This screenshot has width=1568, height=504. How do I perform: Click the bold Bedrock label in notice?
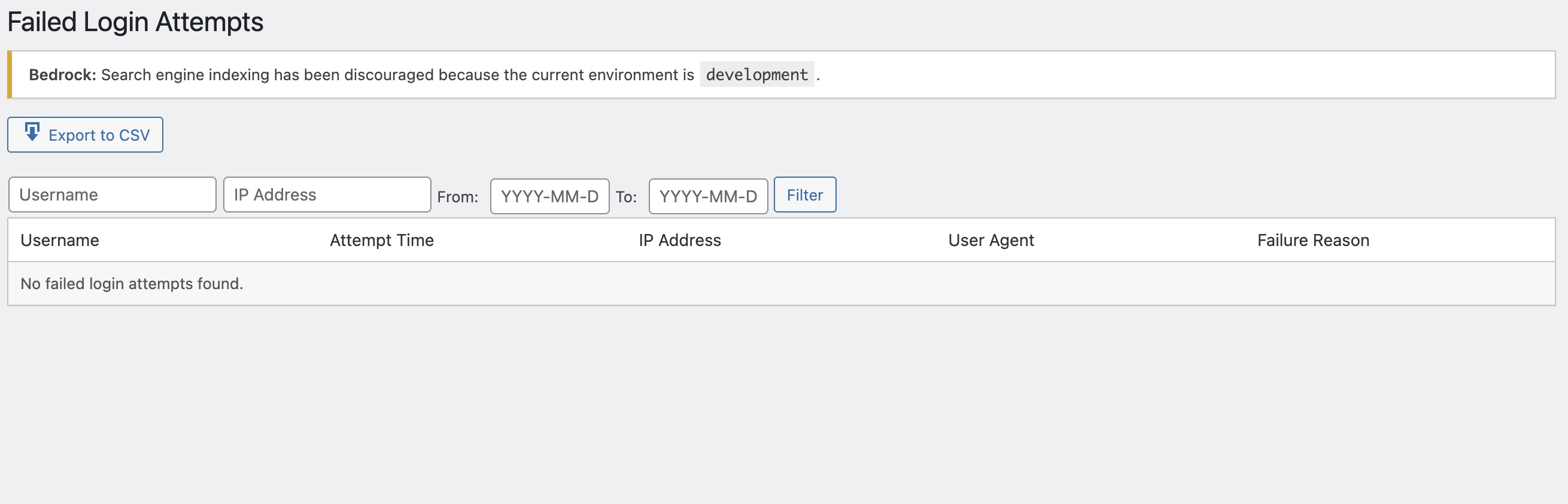coord(63,75)
